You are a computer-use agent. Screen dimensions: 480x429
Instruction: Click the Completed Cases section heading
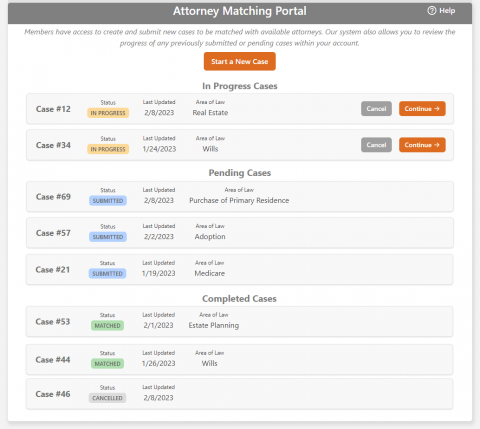239,298
